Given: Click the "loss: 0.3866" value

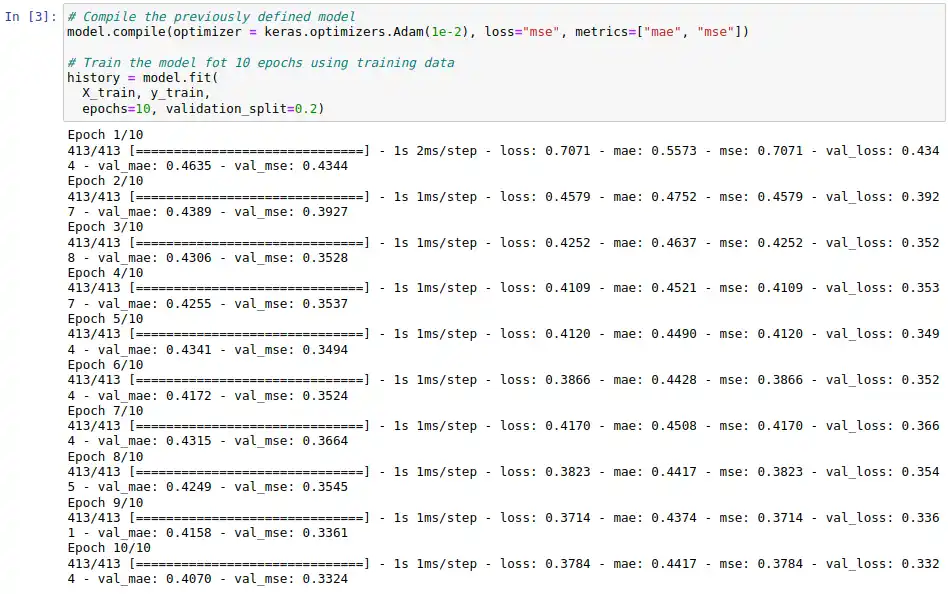Looking at the screenshot, I should pos(545,379).
